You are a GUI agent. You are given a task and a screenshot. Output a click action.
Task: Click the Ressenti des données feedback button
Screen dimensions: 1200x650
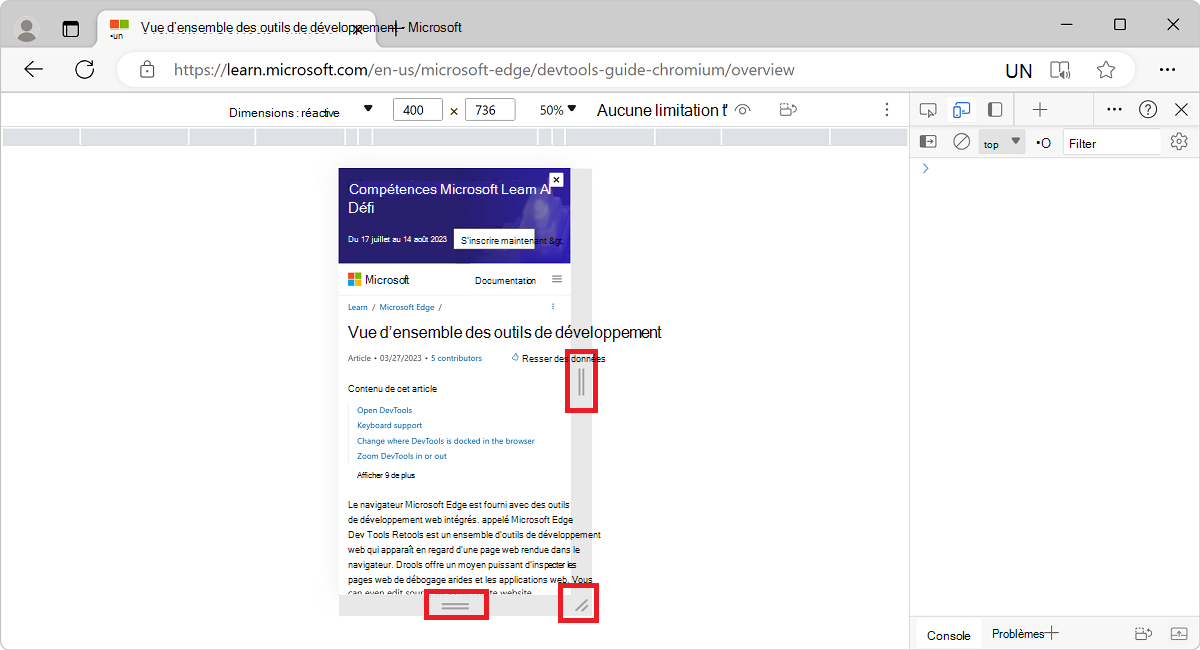(558, 358)
